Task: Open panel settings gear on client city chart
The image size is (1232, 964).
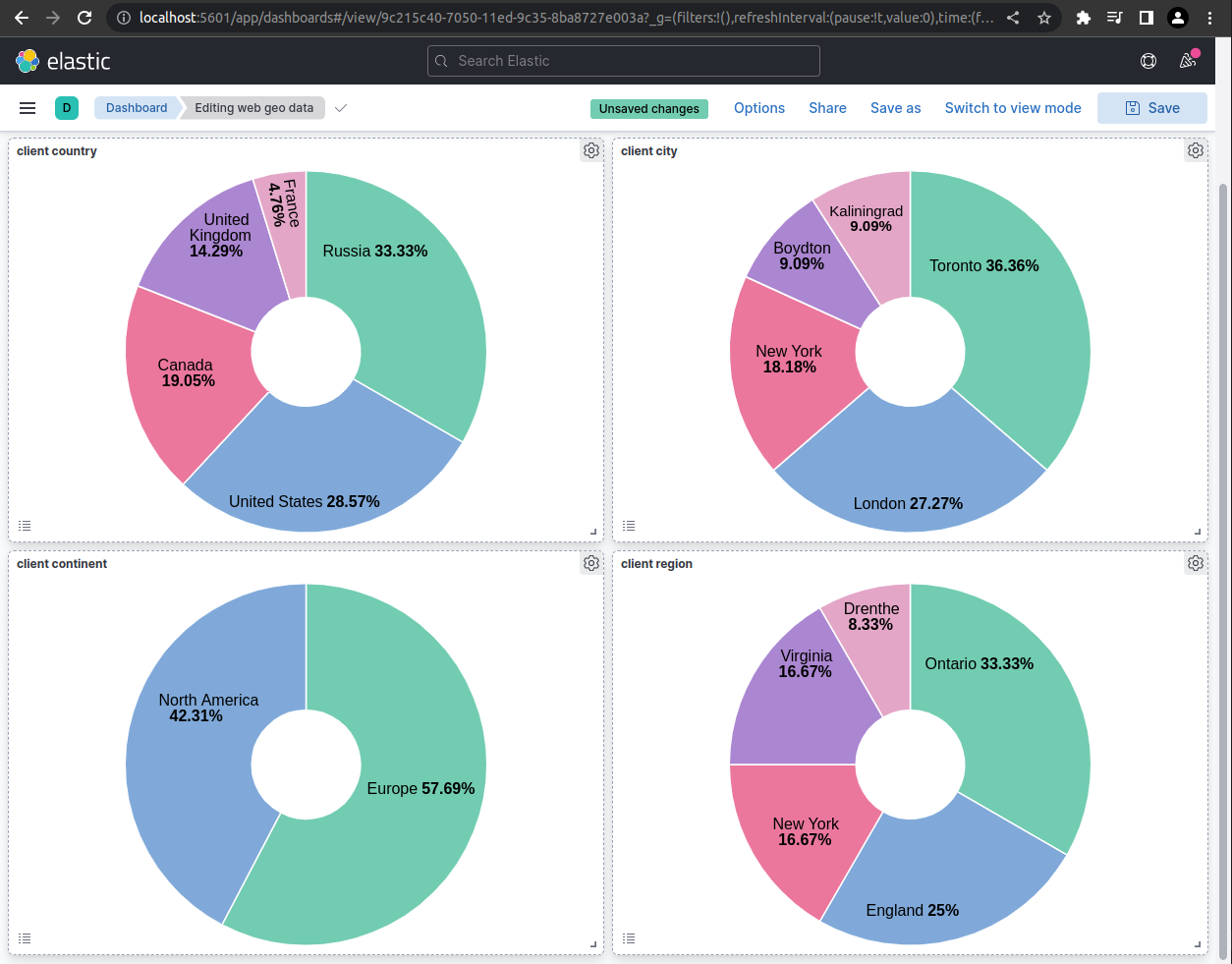Action: pos(1195,150)
